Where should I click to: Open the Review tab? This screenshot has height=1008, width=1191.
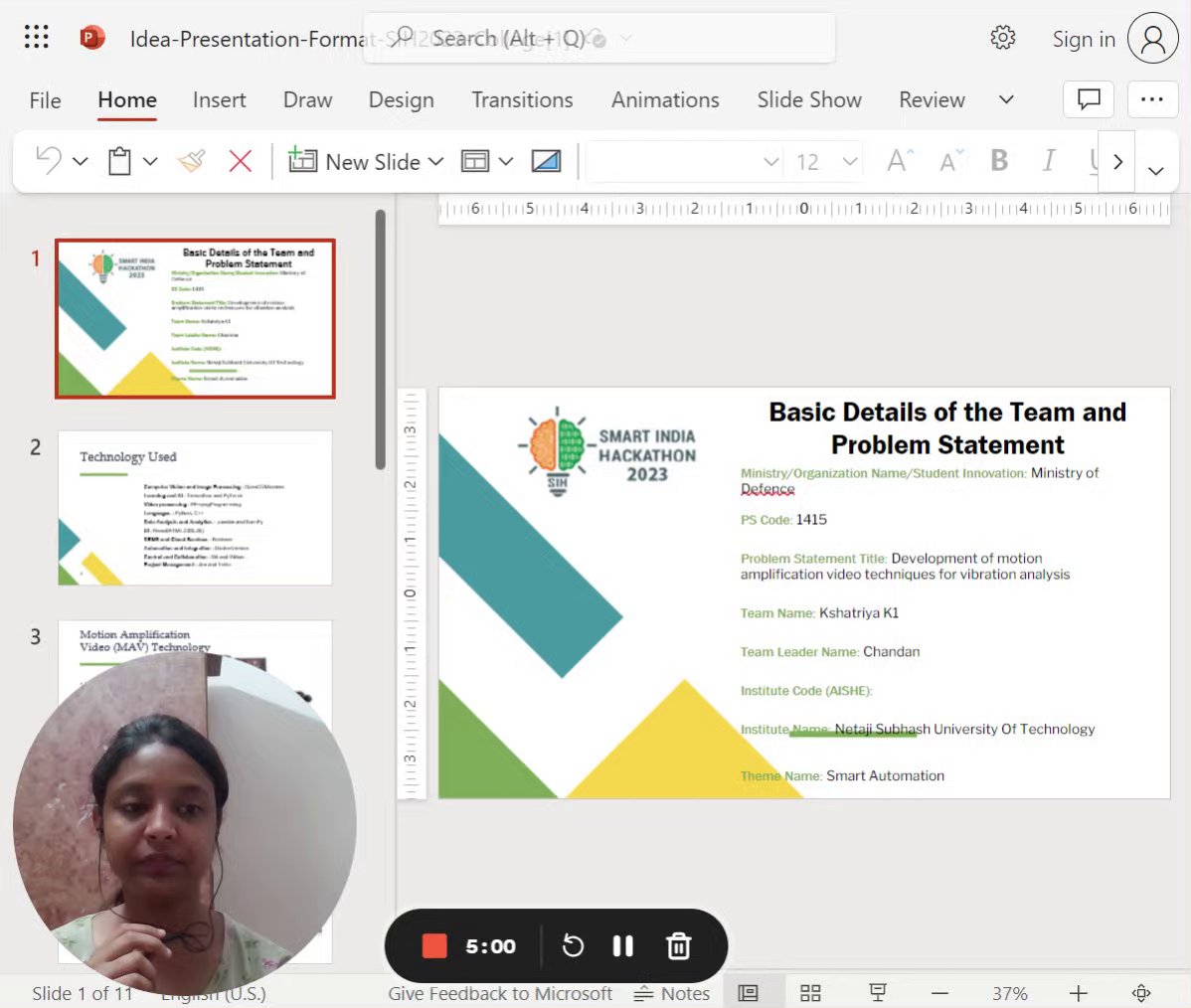point(932,99)
